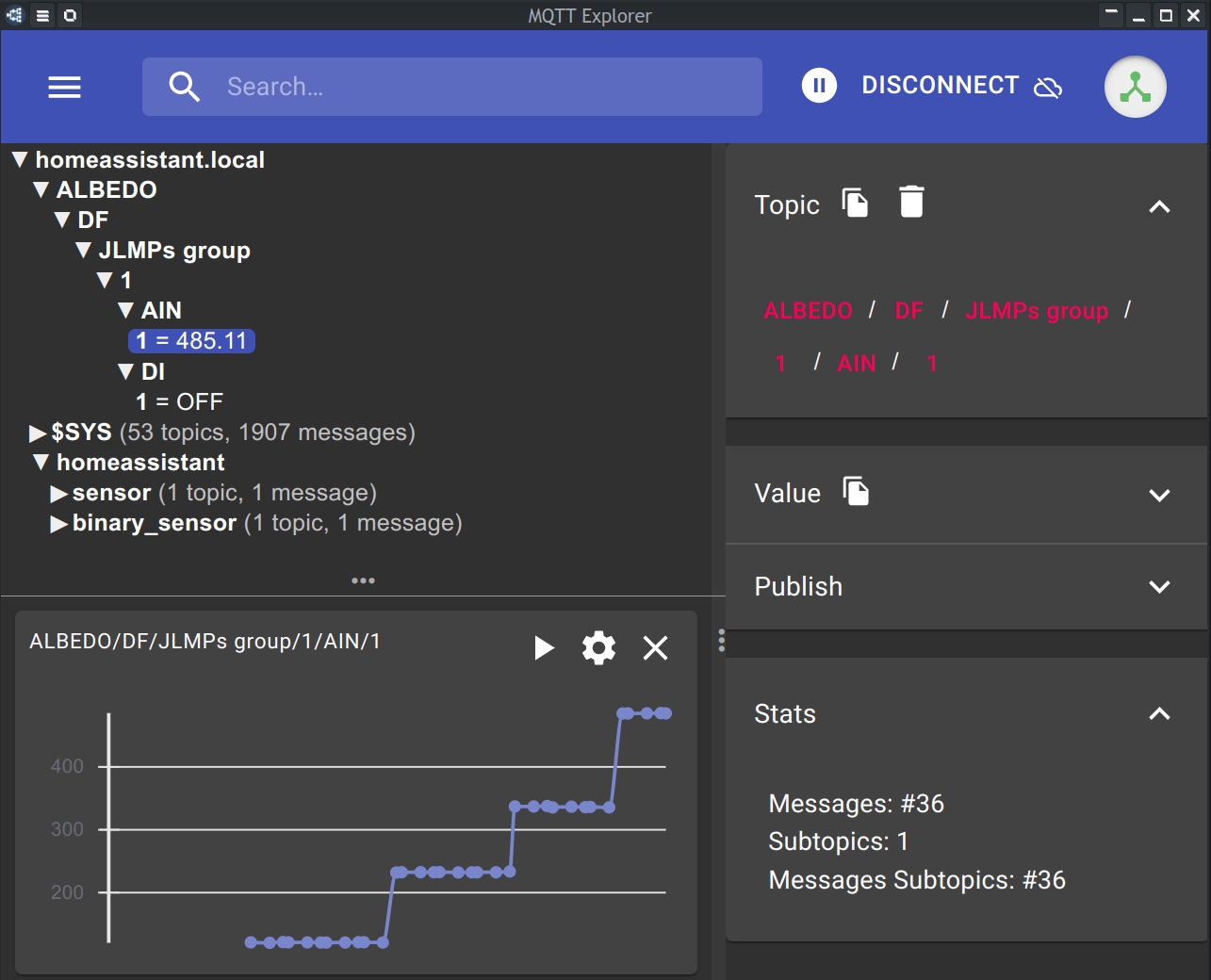Click the vertical three-dot panel handle
1211x980 pixels.
click(x=721, y=641)
